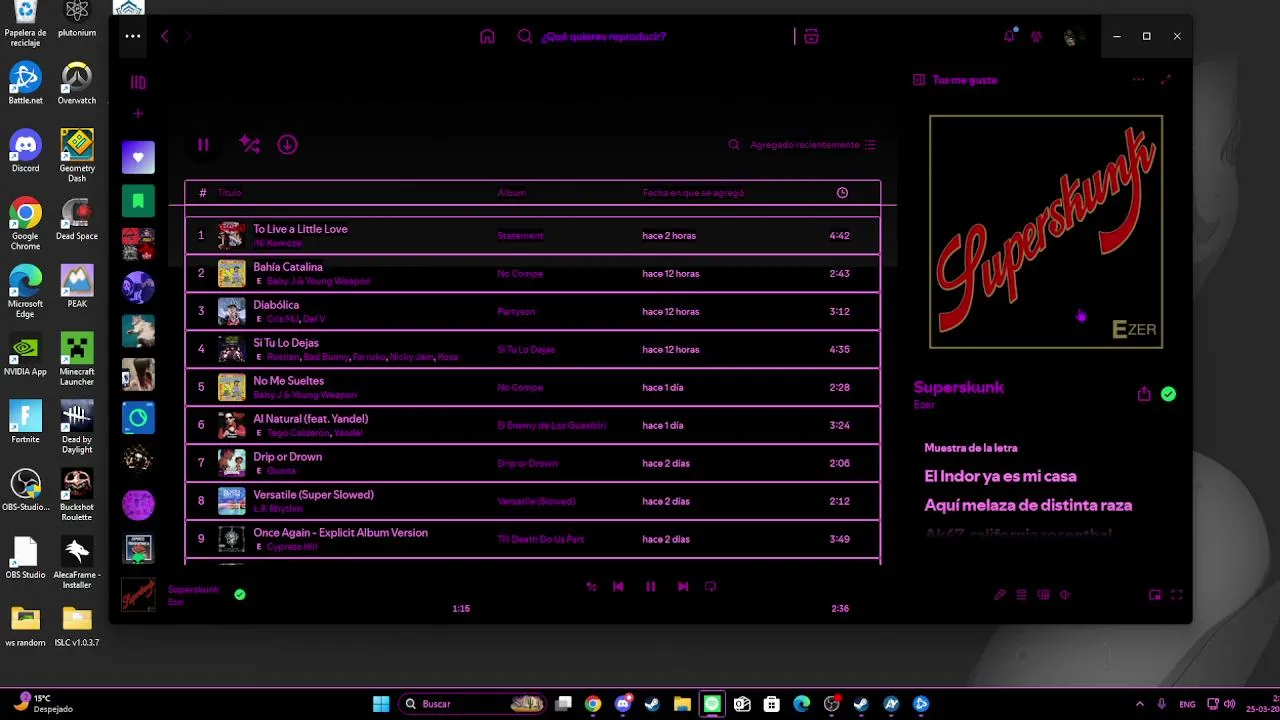This screenshot has height=720, width=1280.
Task: Open the 'Tus me gusta' panel header
Action: (x=964, y=80)
